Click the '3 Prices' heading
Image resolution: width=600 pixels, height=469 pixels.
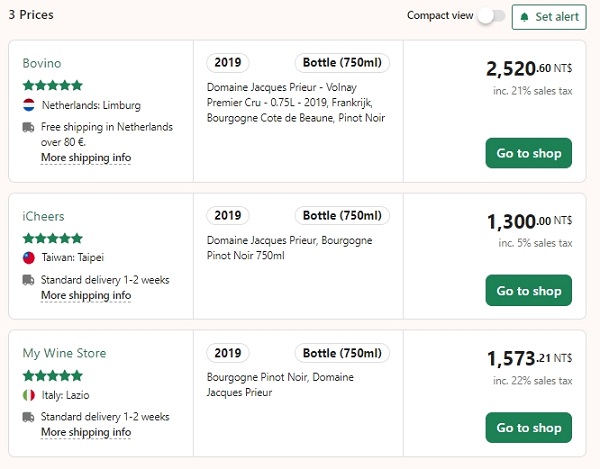(x=31, y=15)
